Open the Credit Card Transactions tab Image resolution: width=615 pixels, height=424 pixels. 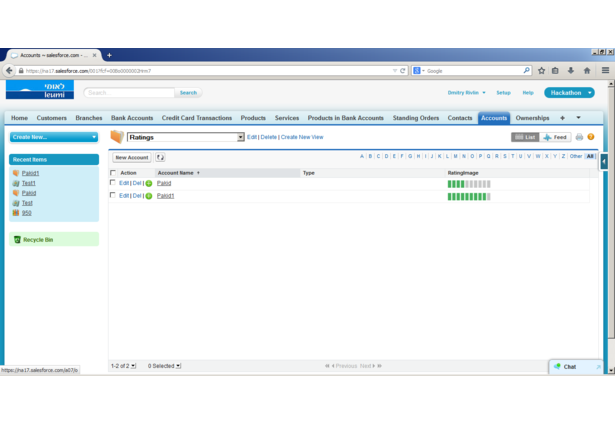[197, 118]
